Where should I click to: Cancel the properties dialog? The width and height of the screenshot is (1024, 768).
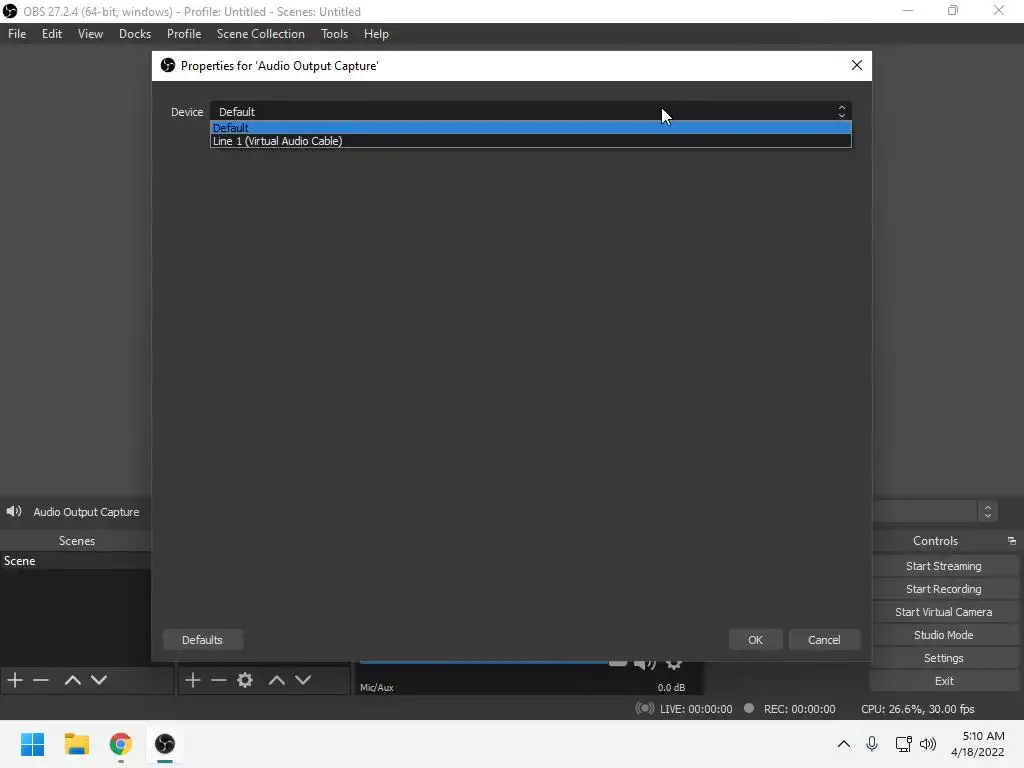pyautogui.click(x=824, y=640)
